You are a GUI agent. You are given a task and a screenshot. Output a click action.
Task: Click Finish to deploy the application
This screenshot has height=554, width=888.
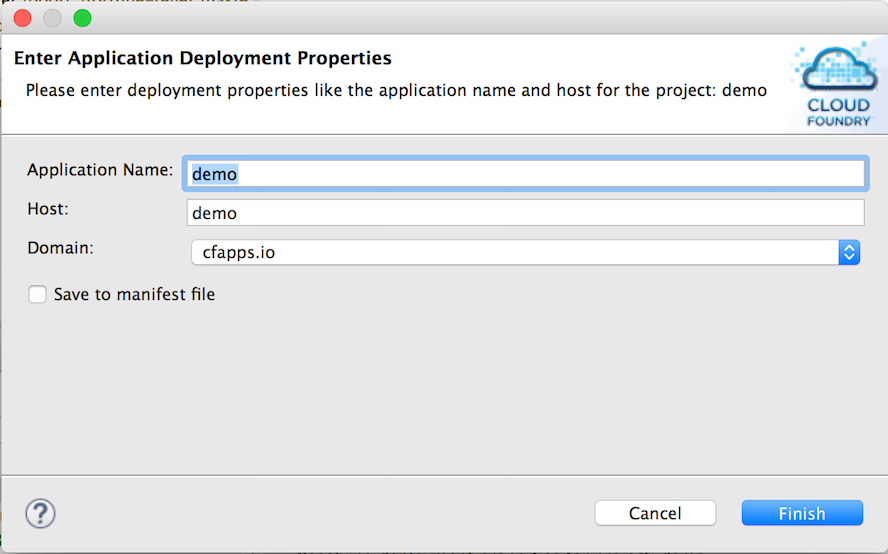802,513
